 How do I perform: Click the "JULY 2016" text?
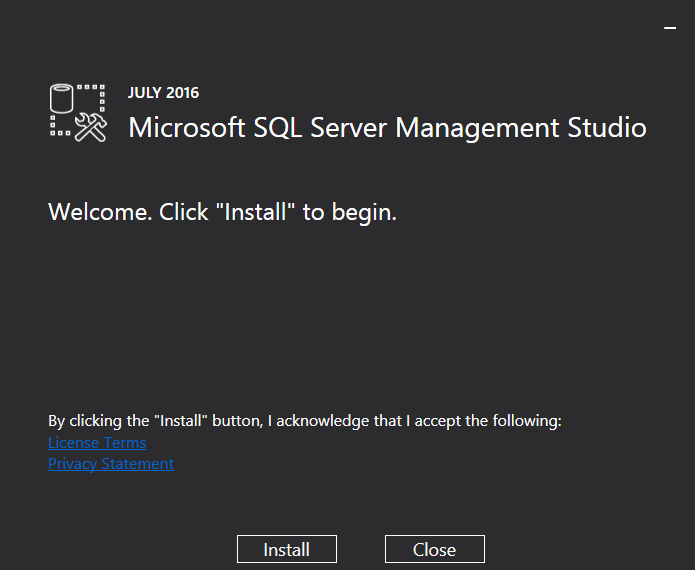[x=164, y=93]
